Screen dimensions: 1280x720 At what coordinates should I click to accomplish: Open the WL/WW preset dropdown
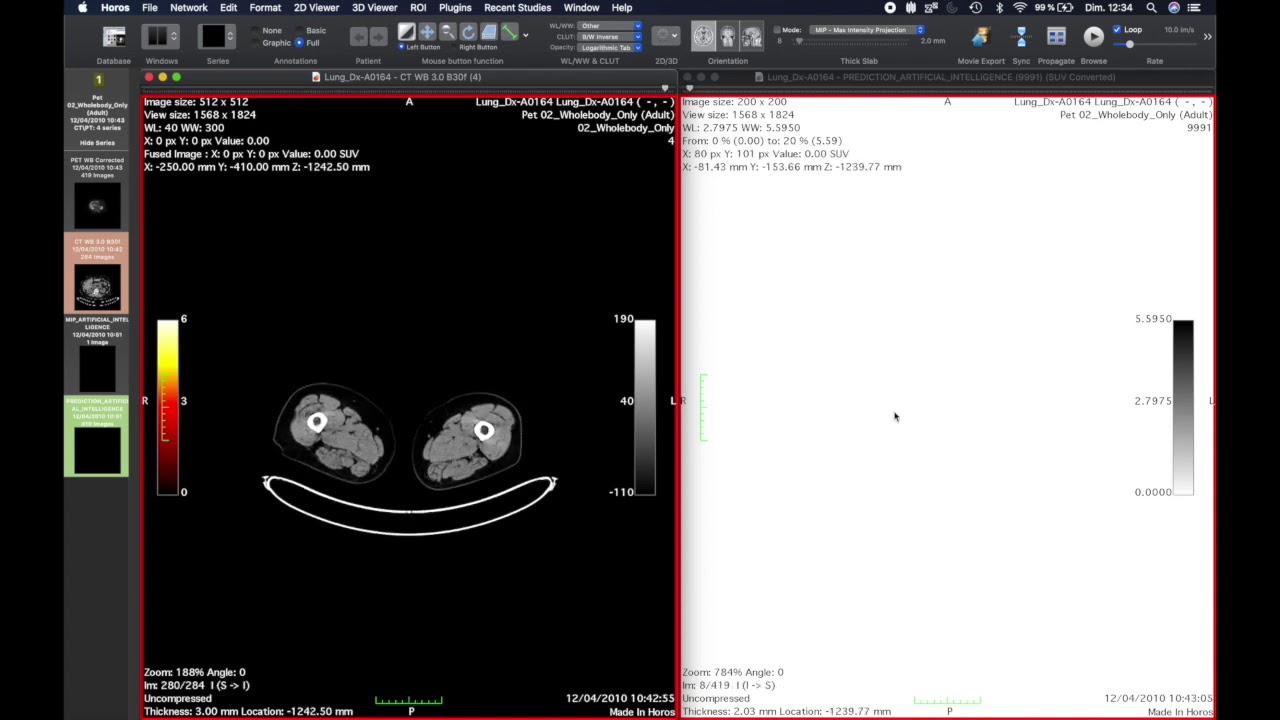tap(610, 26)
